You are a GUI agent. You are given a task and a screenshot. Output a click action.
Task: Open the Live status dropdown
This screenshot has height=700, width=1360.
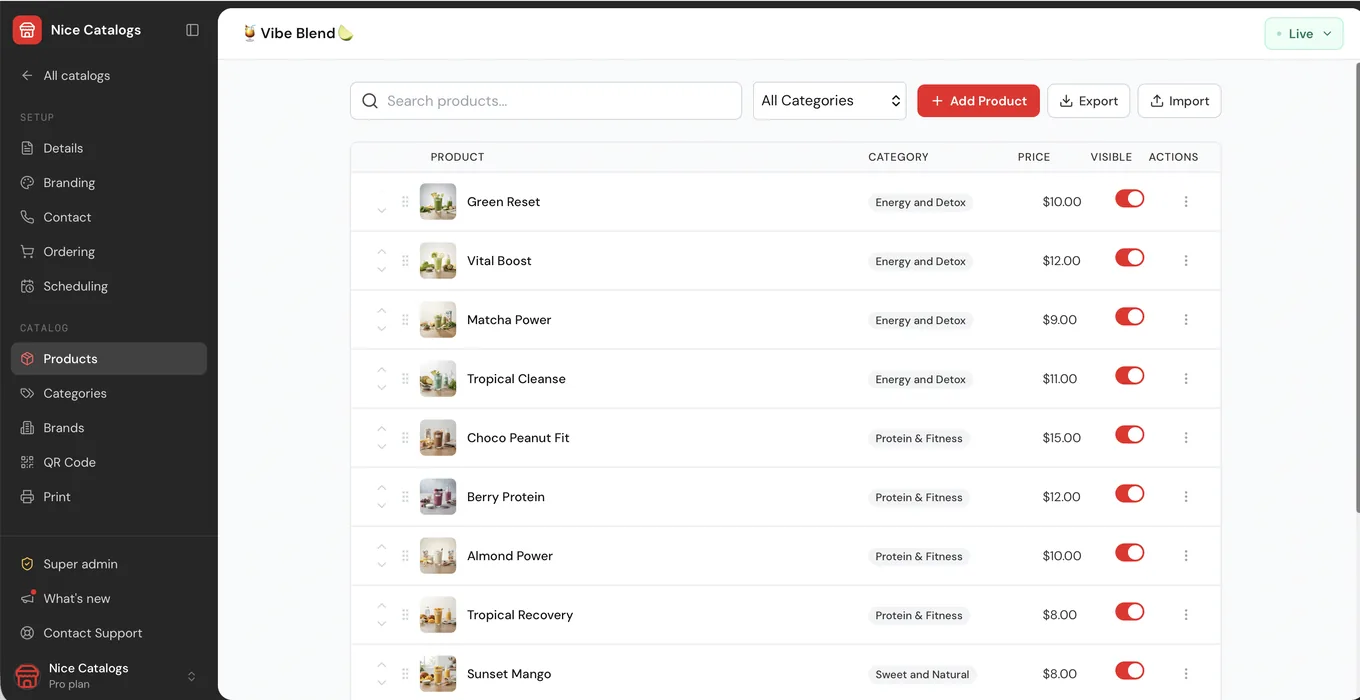click(x=1304, y=34)
